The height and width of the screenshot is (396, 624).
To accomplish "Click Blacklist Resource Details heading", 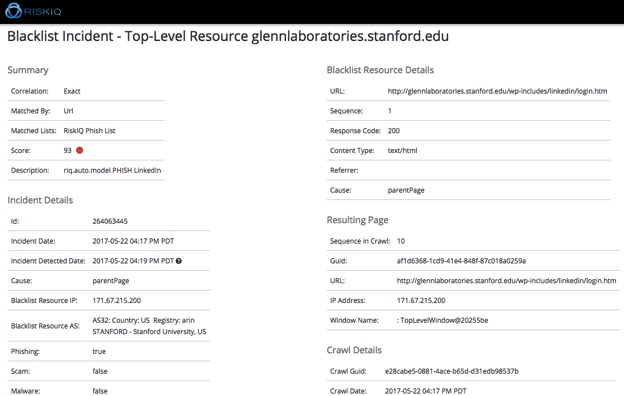I will pyautogui.click(x=380, y=70).
